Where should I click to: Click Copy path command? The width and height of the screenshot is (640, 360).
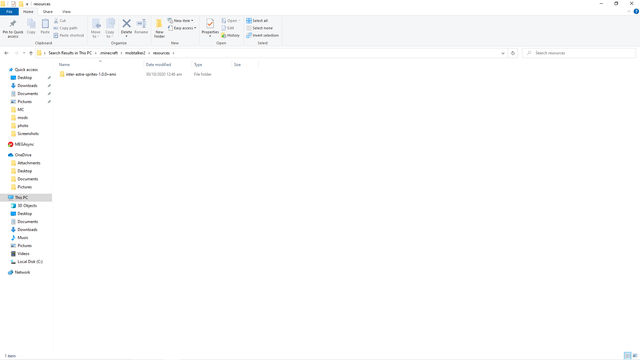tap(65, 28)
